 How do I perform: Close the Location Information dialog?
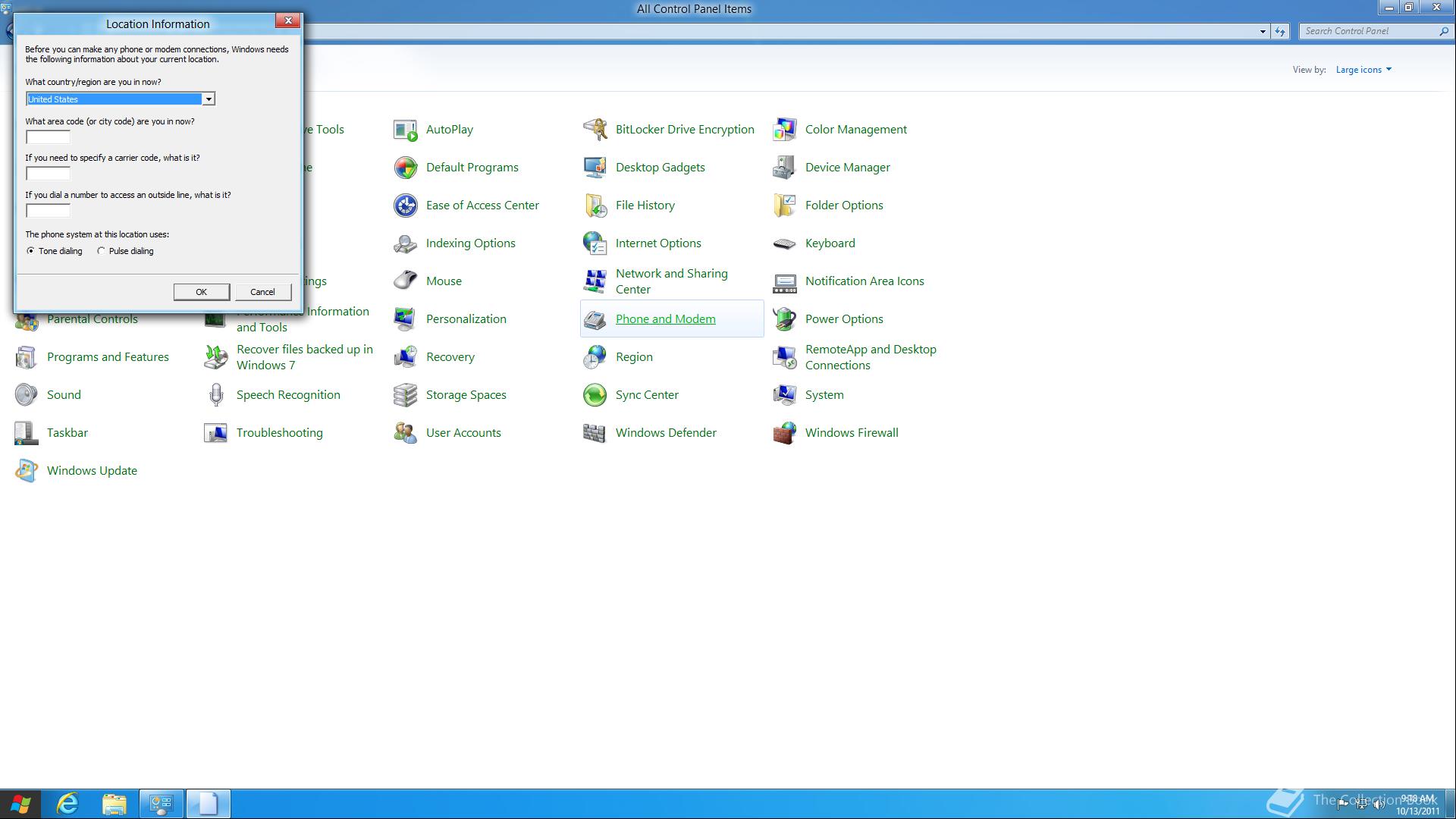[x=288, y=21]
